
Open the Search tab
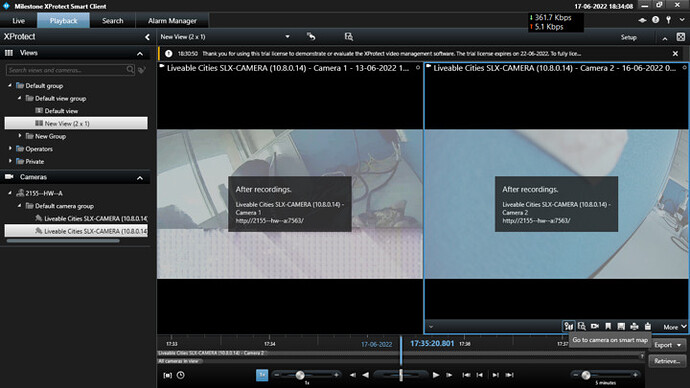point(113,21)
